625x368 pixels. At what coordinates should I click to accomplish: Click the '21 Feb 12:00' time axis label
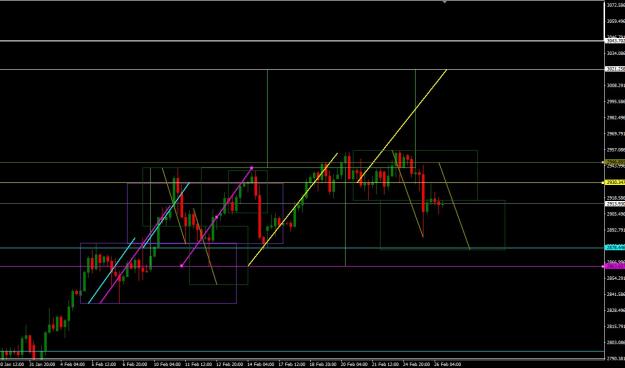385,364
